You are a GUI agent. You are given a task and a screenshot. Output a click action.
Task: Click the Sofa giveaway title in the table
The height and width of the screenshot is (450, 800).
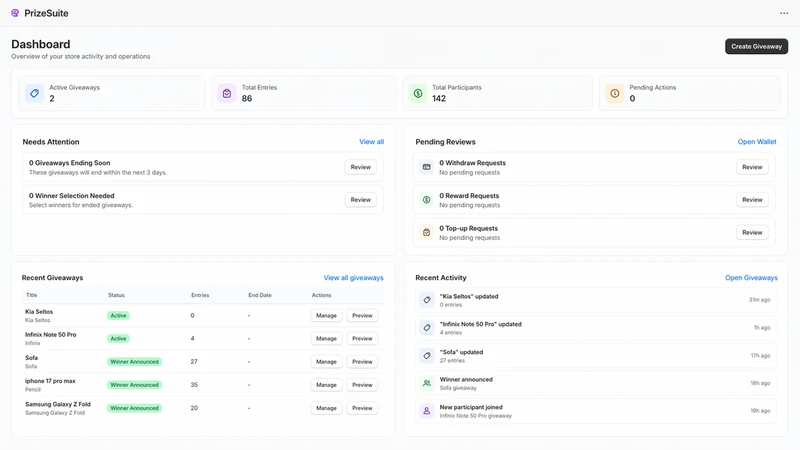(x=32, y=358)
